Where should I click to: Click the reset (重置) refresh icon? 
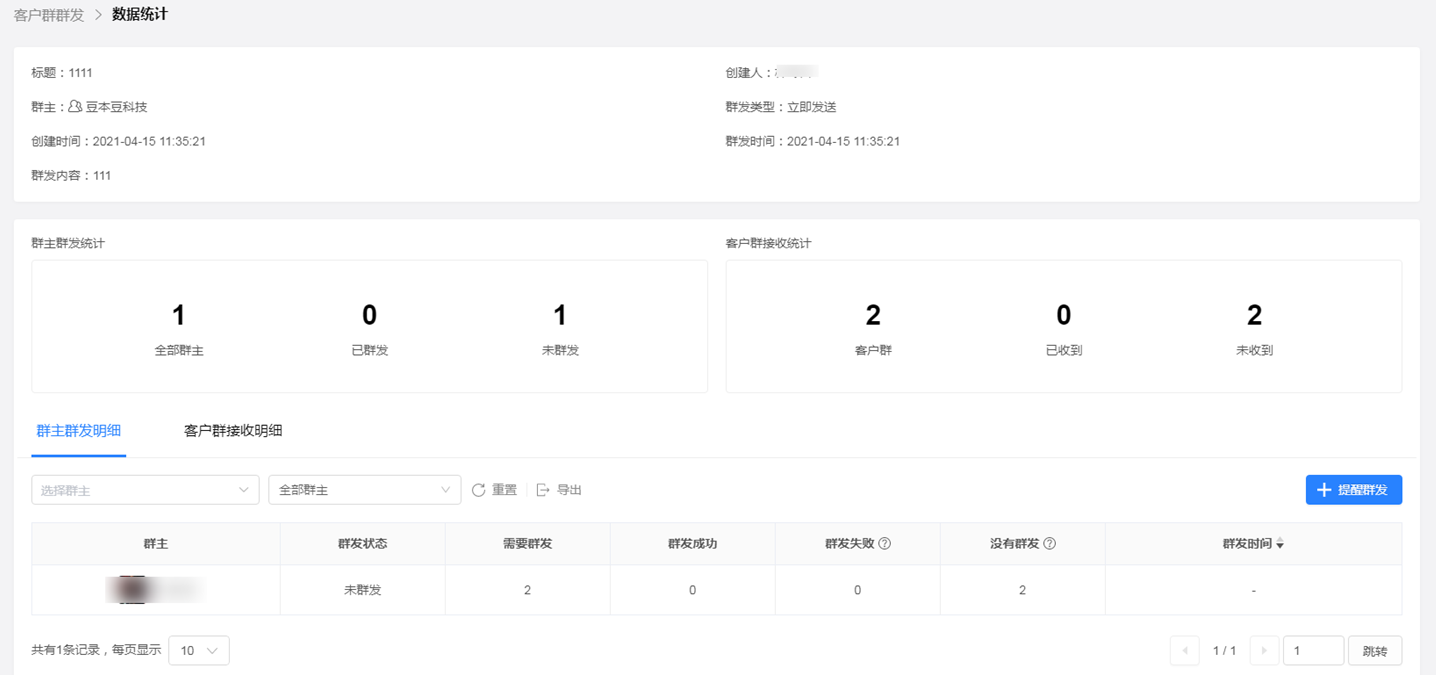pos(479,490)
